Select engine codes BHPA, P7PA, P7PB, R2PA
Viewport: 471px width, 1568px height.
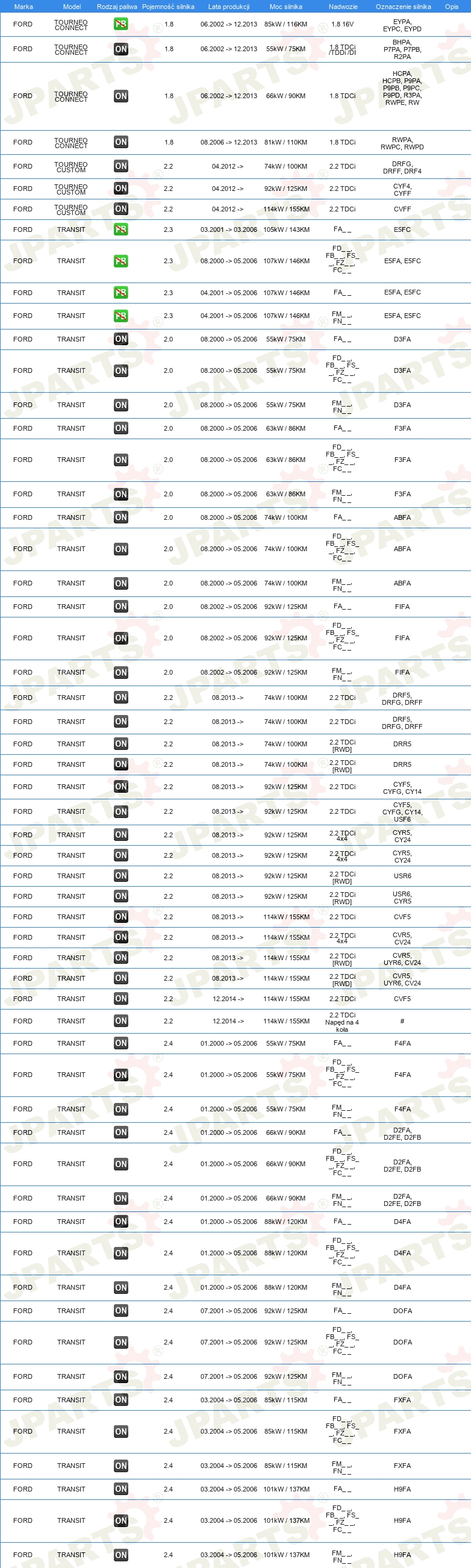[x=402, y=49]
